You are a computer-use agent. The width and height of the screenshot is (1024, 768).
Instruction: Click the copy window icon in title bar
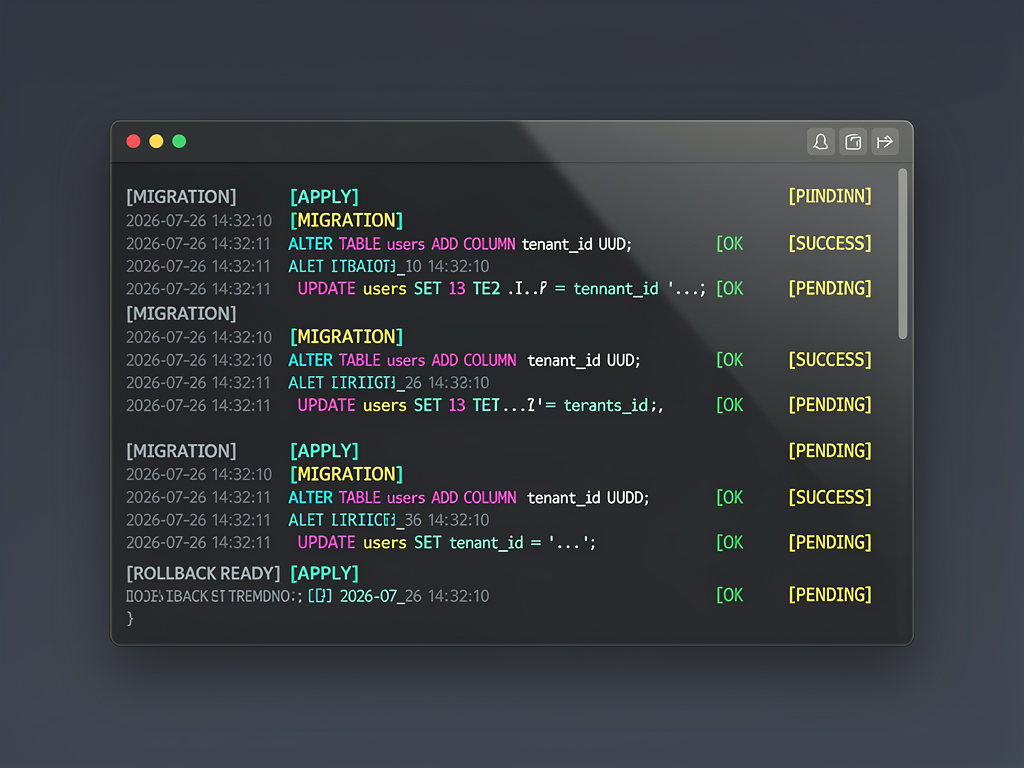(853, 142)
